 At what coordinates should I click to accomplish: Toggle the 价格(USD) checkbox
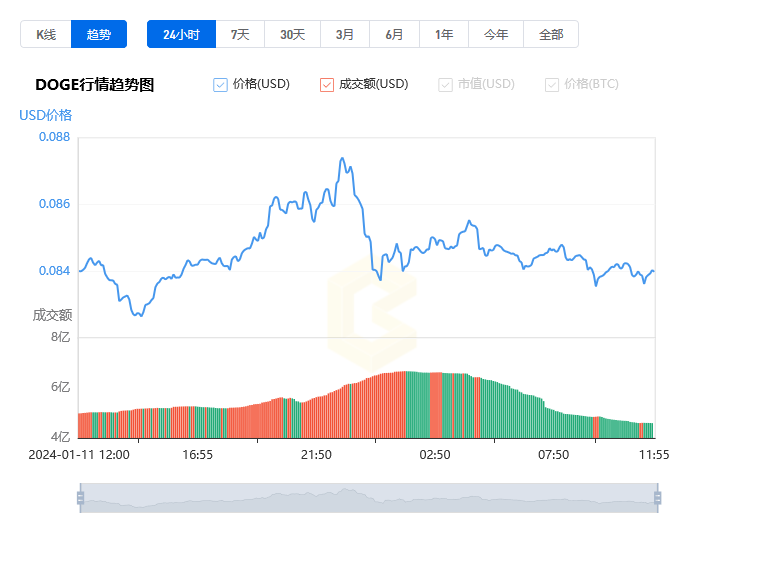221,85
